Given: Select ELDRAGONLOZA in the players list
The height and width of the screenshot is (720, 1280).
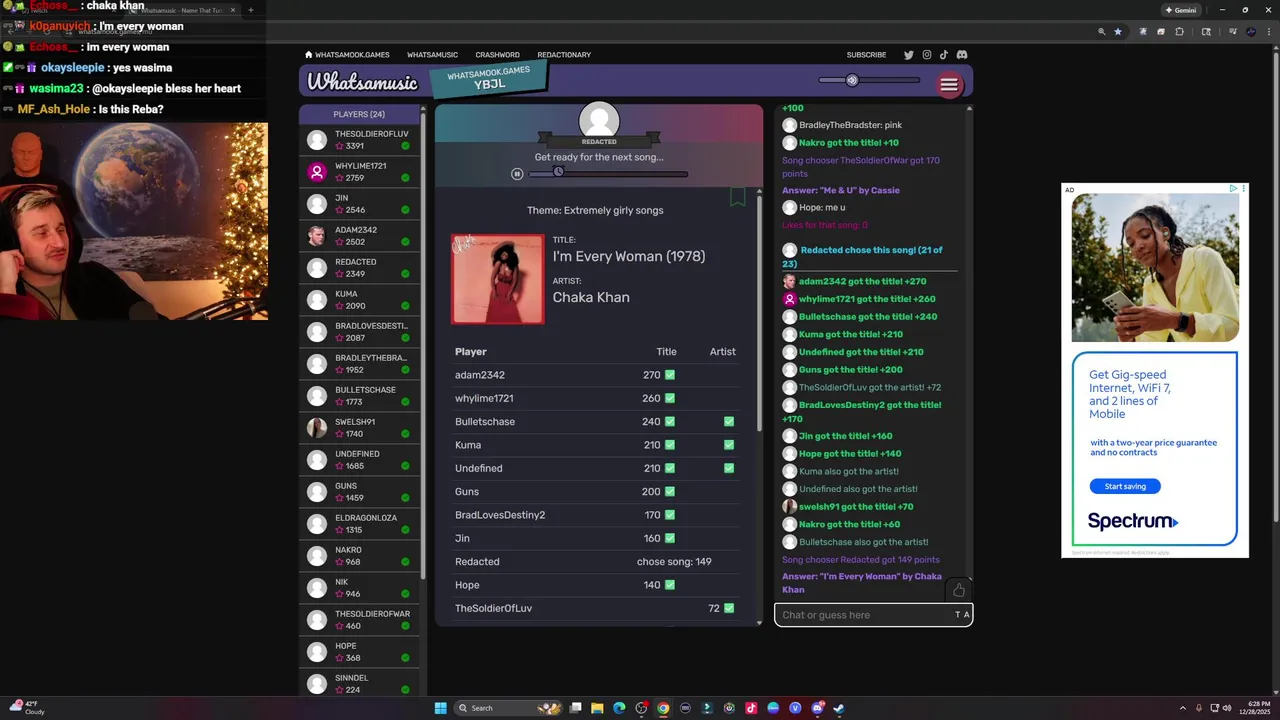Looking at the screenshot, I should (x=359, y=524).
